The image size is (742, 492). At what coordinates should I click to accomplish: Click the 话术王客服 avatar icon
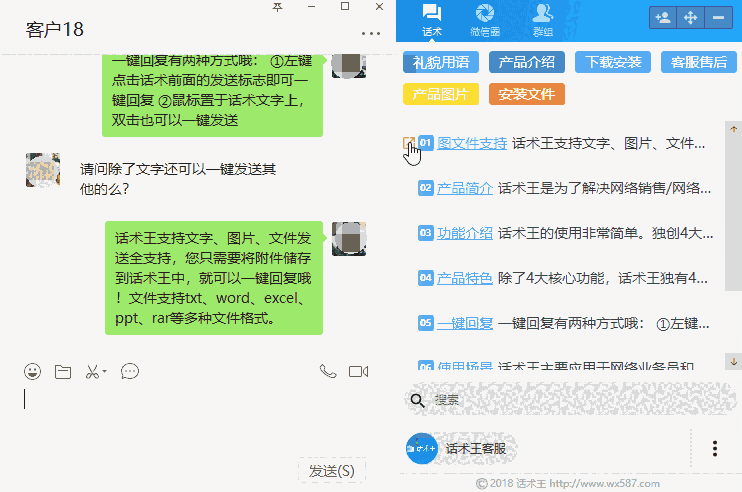tap(422, 448)
